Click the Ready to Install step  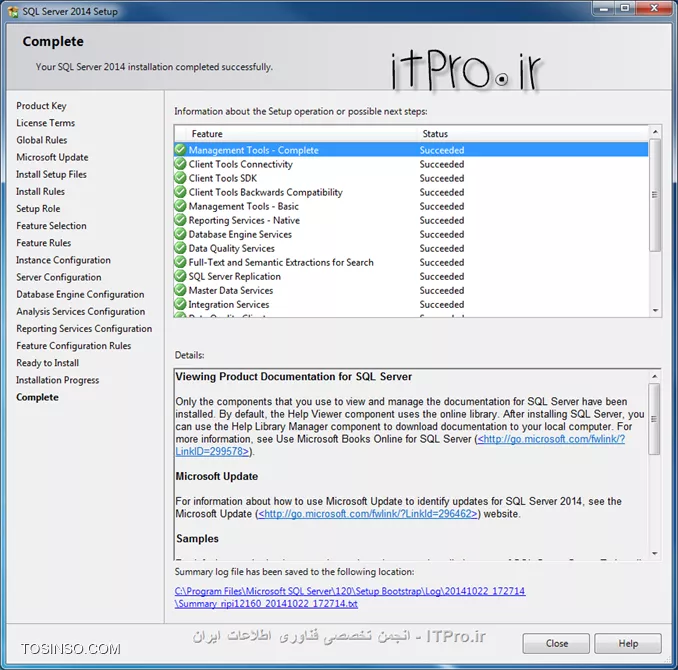click(47, 363)
